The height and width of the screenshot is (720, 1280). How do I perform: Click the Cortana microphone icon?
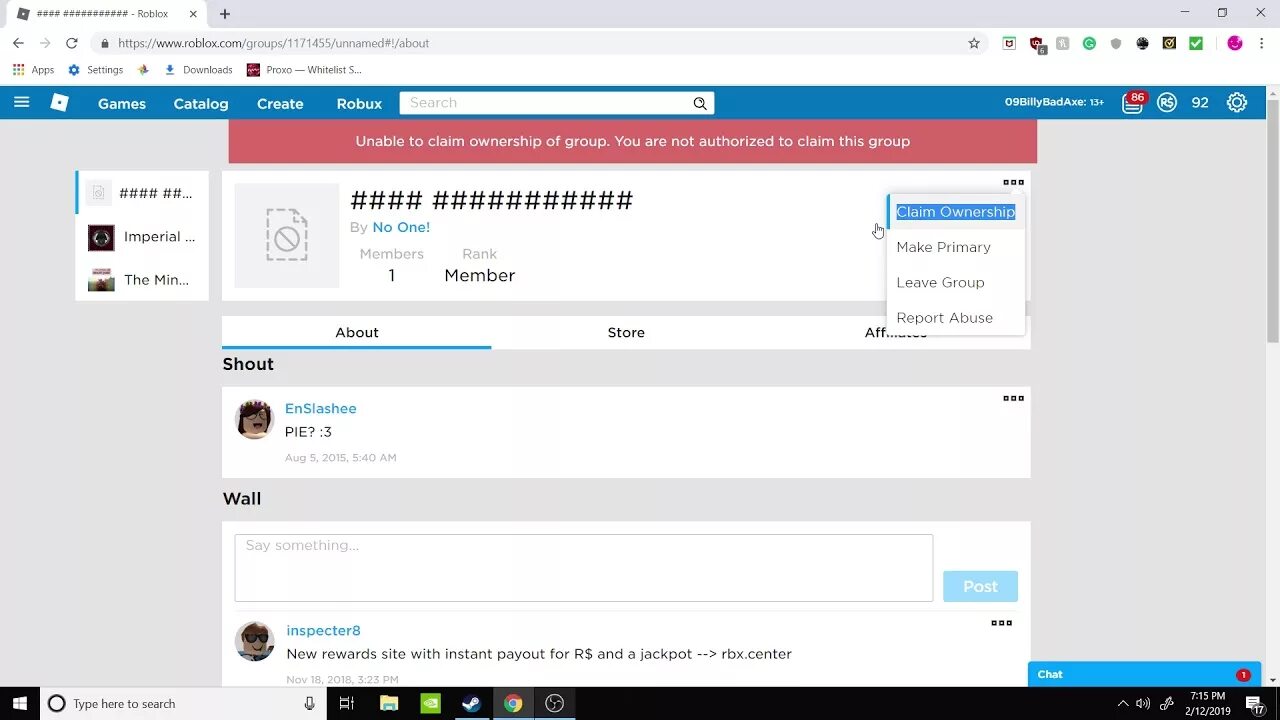310,703
